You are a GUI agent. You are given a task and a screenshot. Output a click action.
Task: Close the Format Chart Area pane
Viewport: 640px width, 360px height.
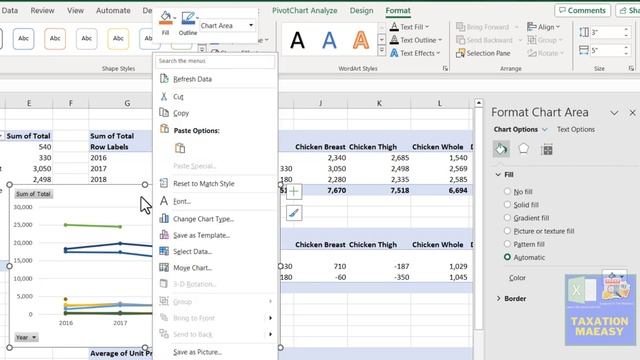click(x=632, y=113)
